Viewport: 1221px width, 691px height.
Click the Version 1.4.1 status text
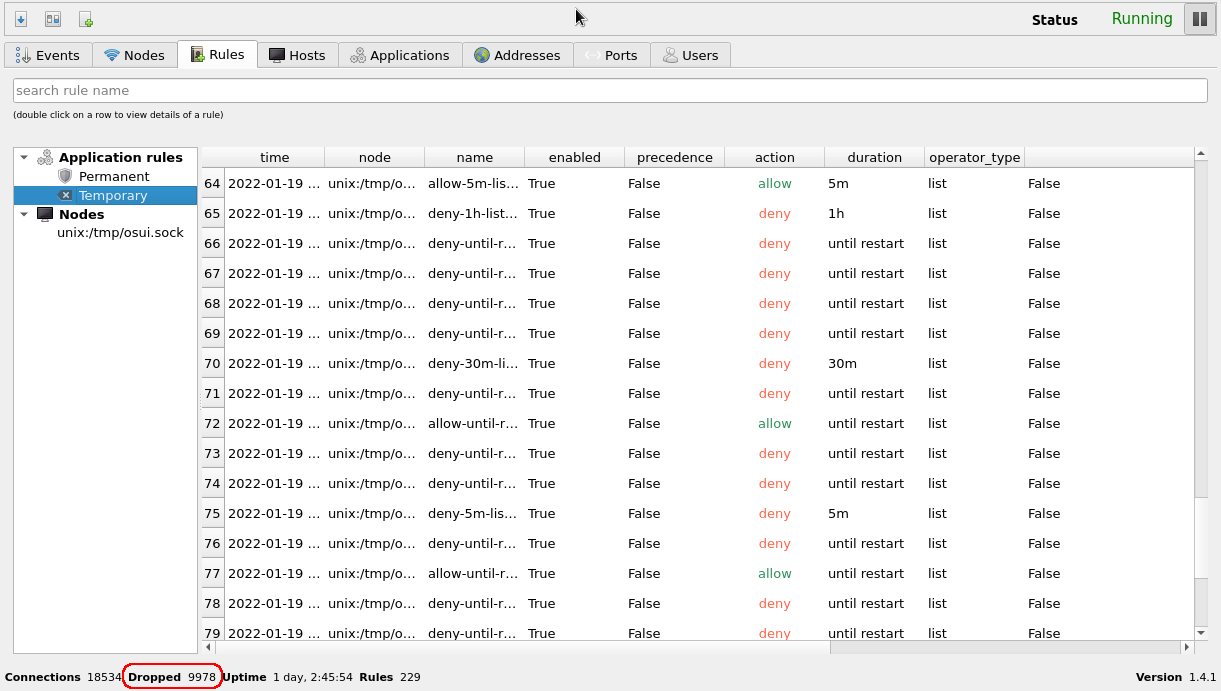tap(1176, 677)
